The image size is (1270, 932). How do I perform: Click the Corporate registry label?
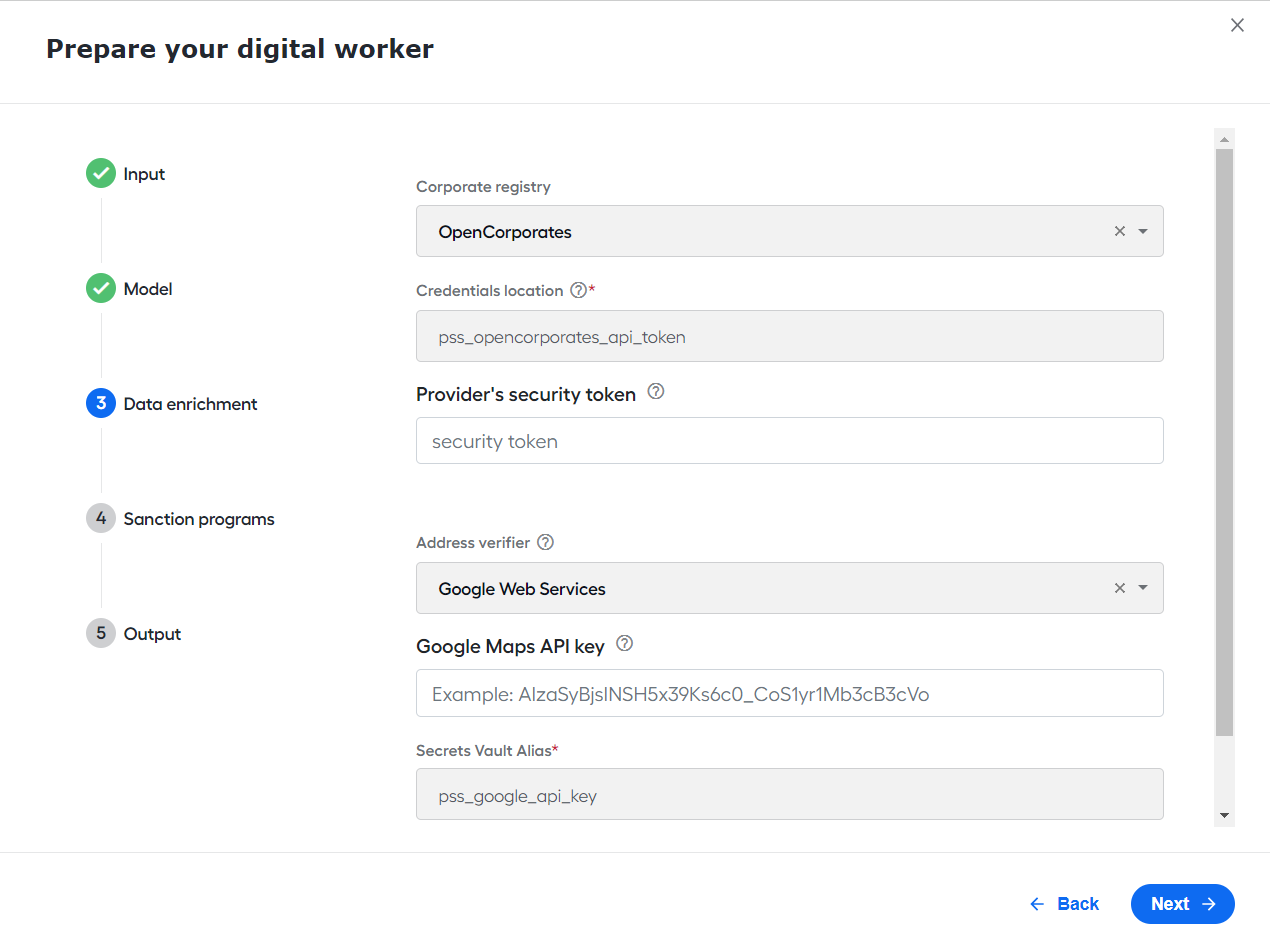pyautogui.click(x=483, y=187)
